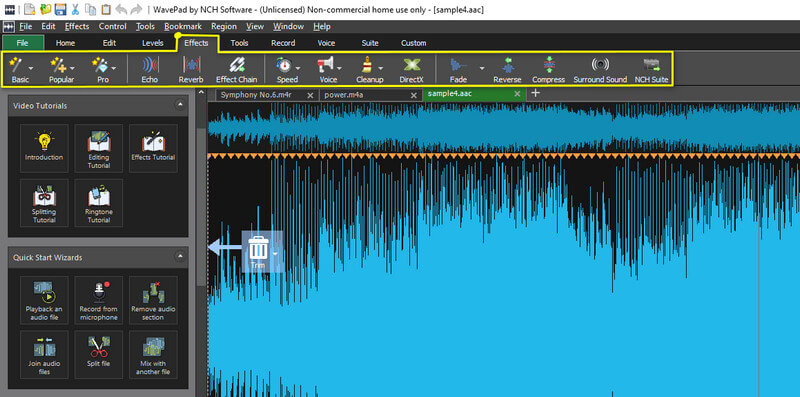Expand the Popular effects dropdown arrow
The height and width of the screenshot is (397, 800).
coord(72,68)
